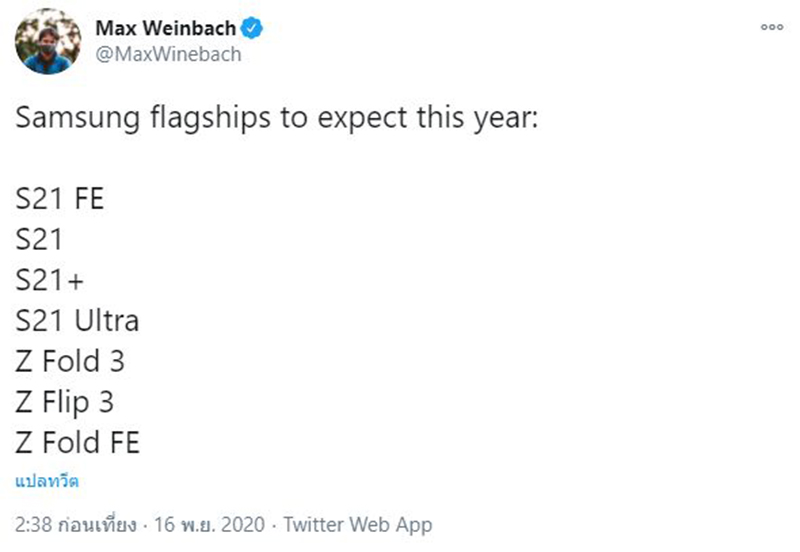Click the แปลทวีต translate link
This screenshot has height=552, width=800.
(x=47, y=481)
